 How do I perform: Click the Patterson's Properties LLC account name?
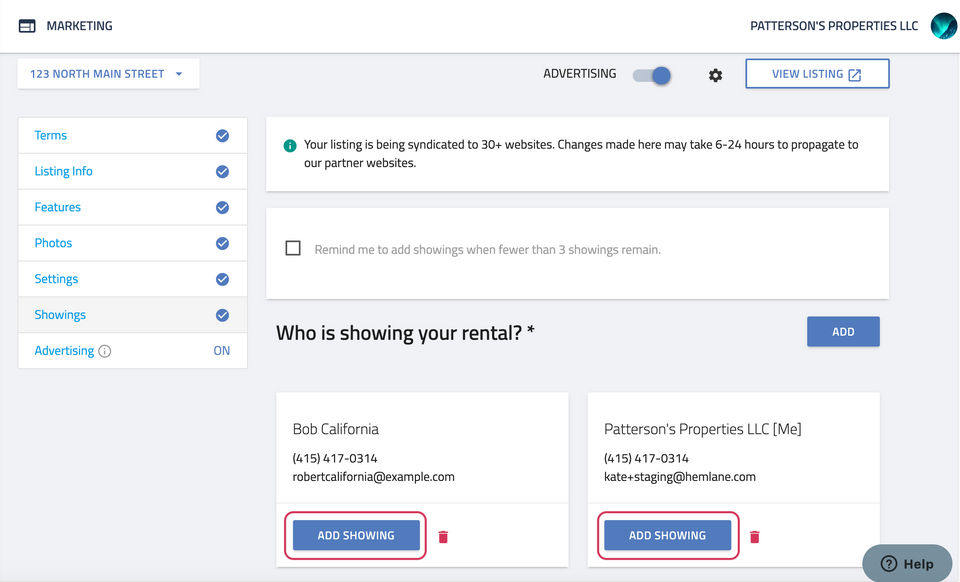point(834,26)
